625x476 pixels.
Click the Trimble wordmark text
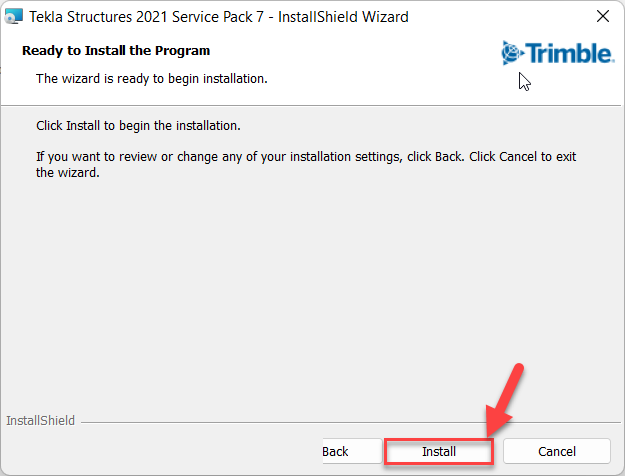[569, 52]
